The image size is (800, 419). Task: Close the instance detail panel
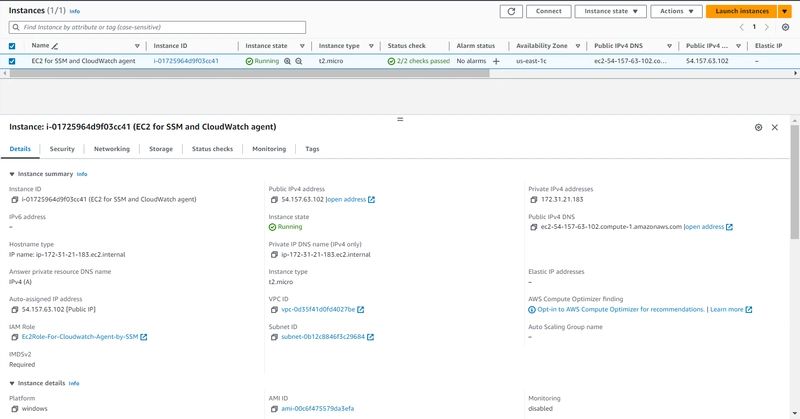click(774, 128)
